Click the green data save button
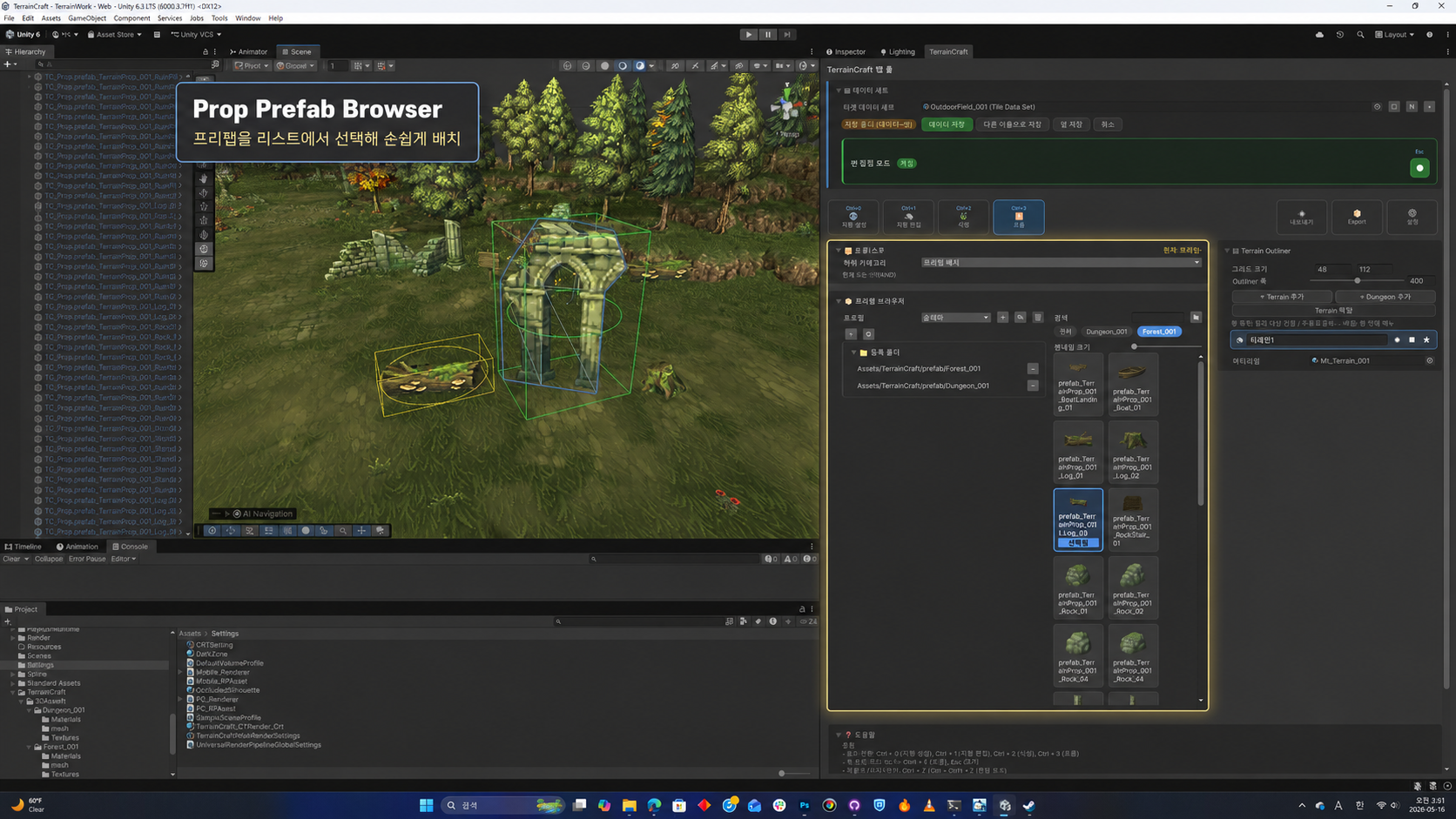Screen dimensions: 1456x819 tap(947, 124)
